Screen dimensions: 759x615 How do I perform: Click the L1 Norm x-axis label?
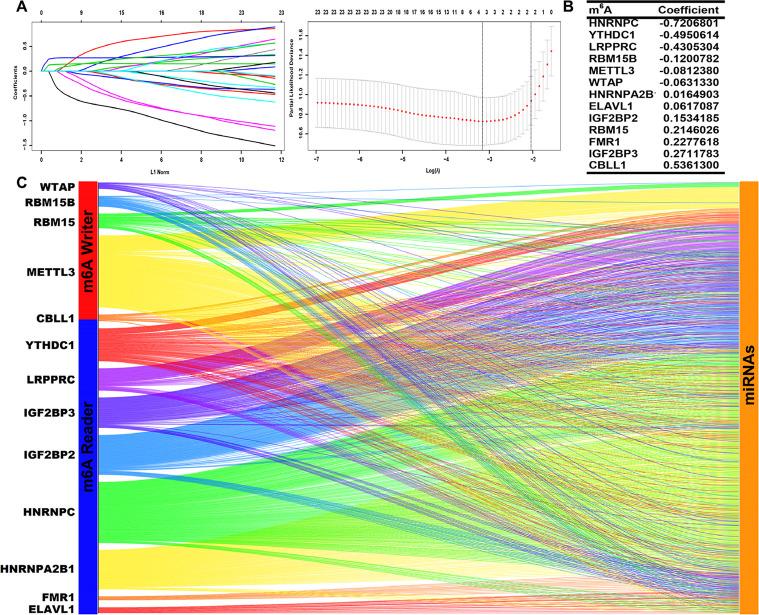coord(160,172)
